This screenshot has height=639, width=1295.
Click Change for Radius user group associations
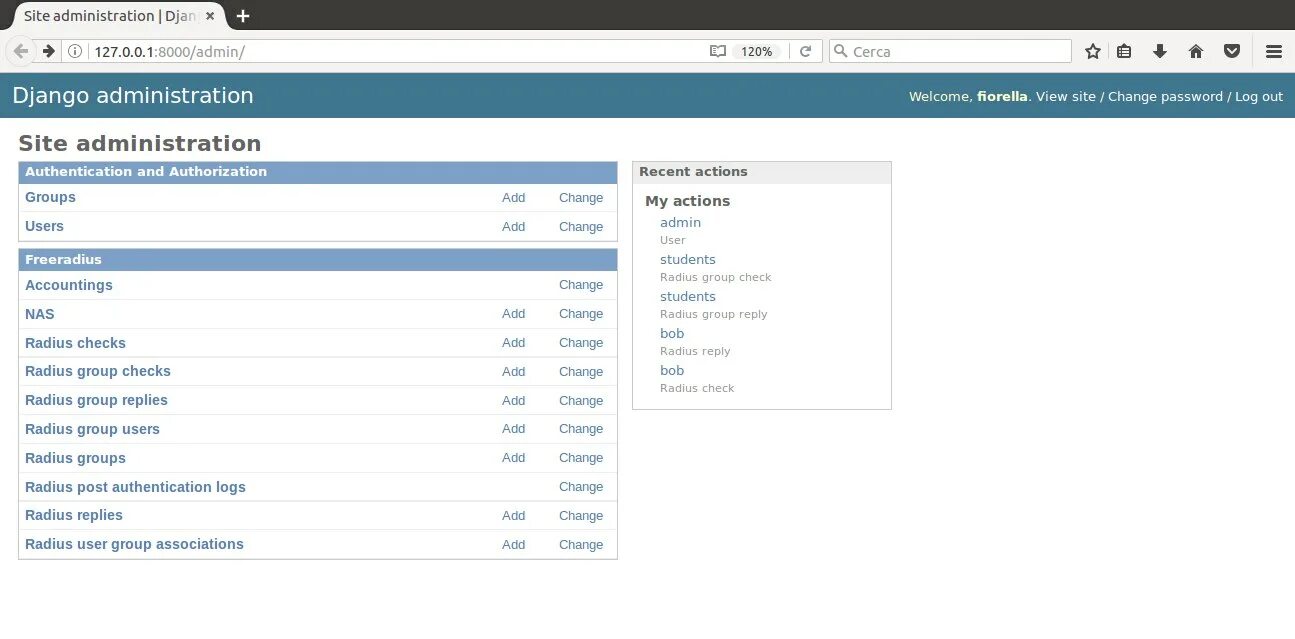click(581, 545)
